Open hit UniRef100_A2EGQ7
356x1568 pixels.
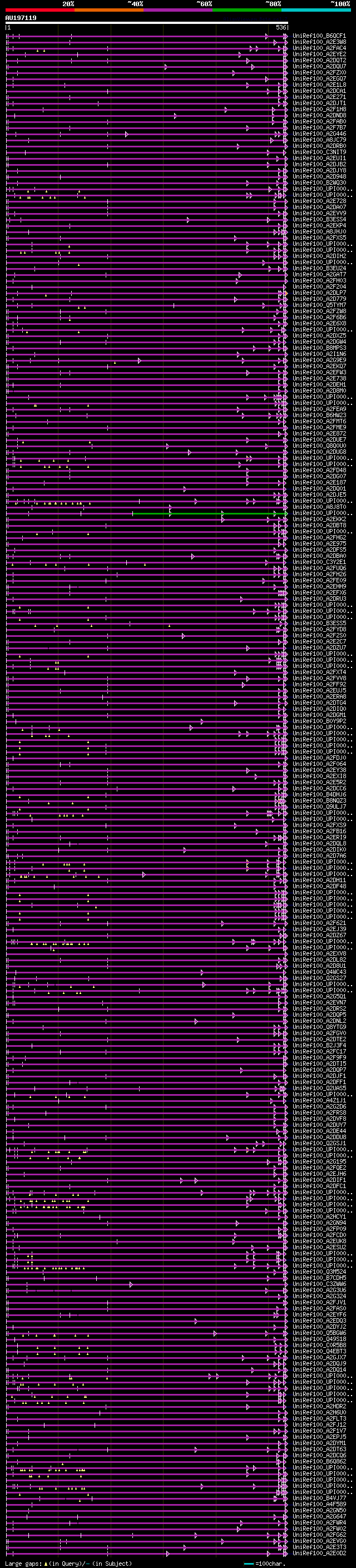(x=319, y=78)
